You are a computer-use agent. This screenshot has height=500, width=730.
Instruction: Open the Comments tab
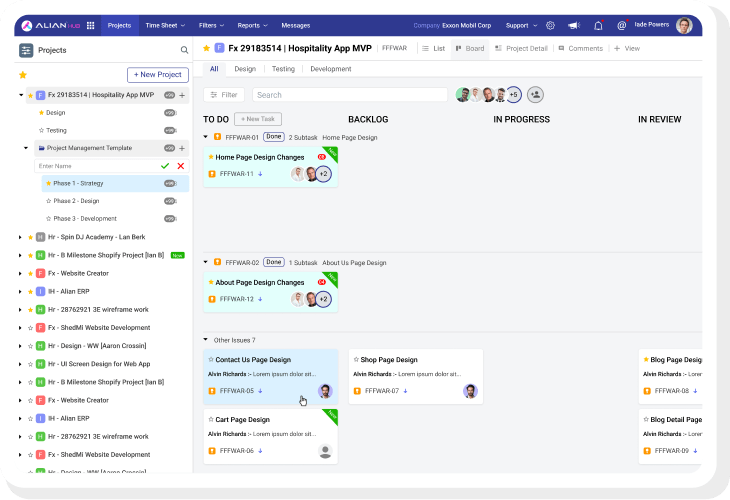coord(581,48)
